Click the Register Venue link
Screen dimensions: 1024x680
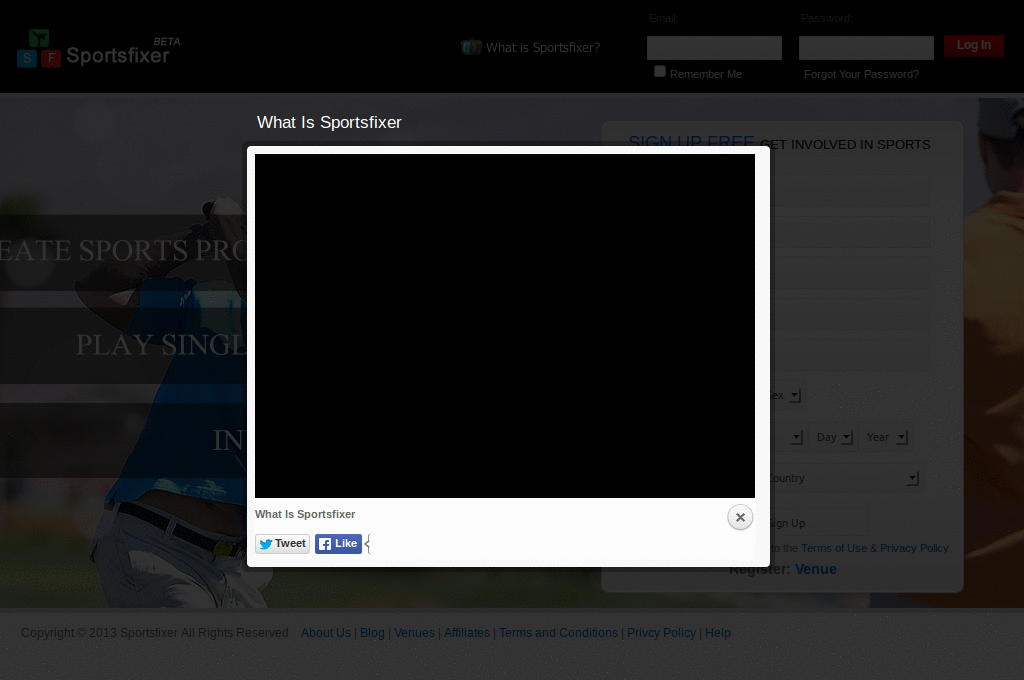(816, 569)
